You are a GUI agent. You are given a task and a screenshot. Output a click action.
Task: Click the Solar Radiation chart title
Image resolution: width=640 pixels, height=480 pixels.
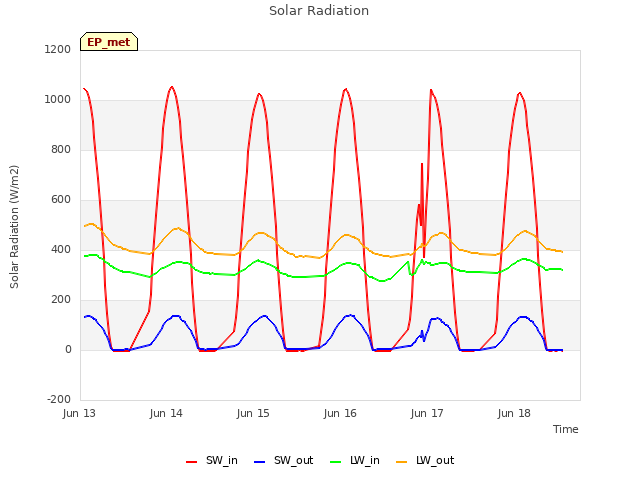click(319, 11)
